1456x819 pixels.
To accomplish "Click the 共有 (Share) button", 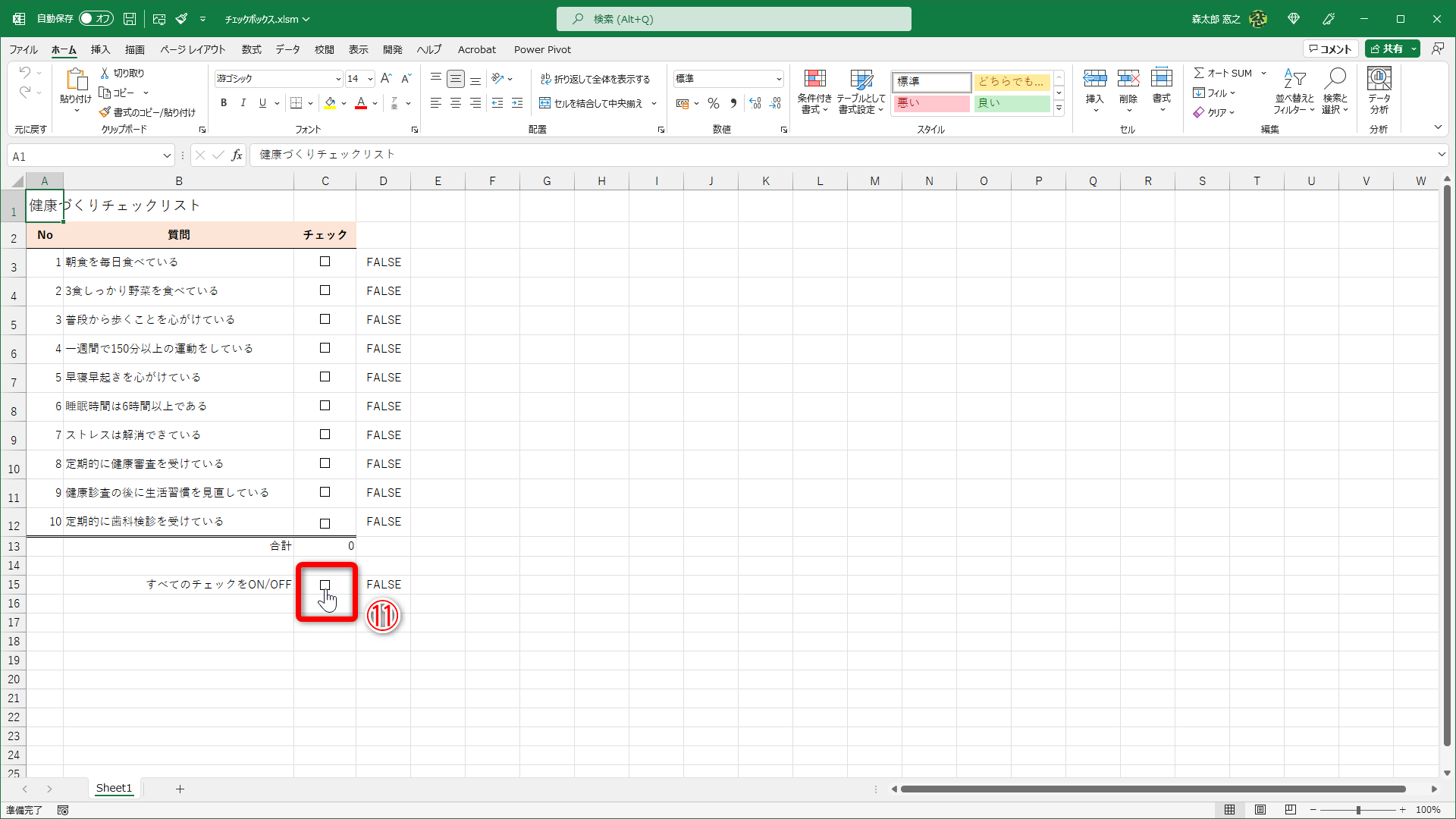I will pyautogui.click(x=1386, y=49).
